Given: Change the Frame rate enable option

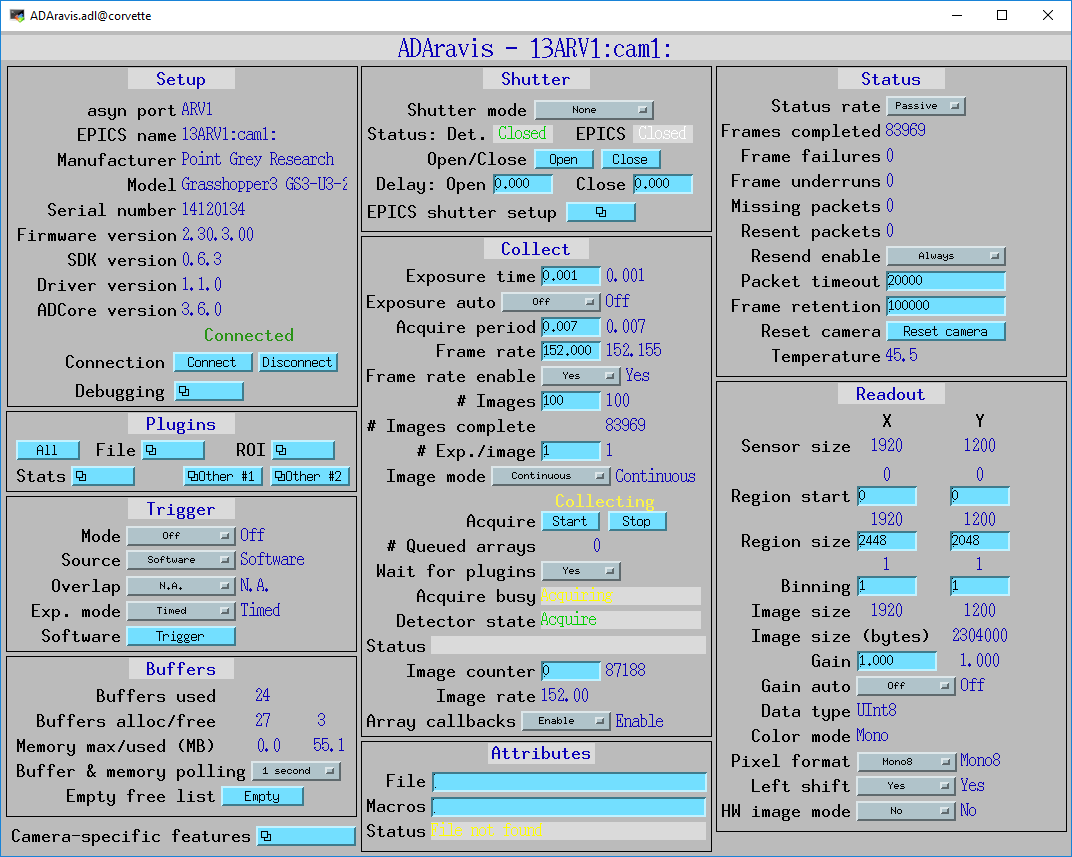Looking at the screenshot, I should pos(580,376).
